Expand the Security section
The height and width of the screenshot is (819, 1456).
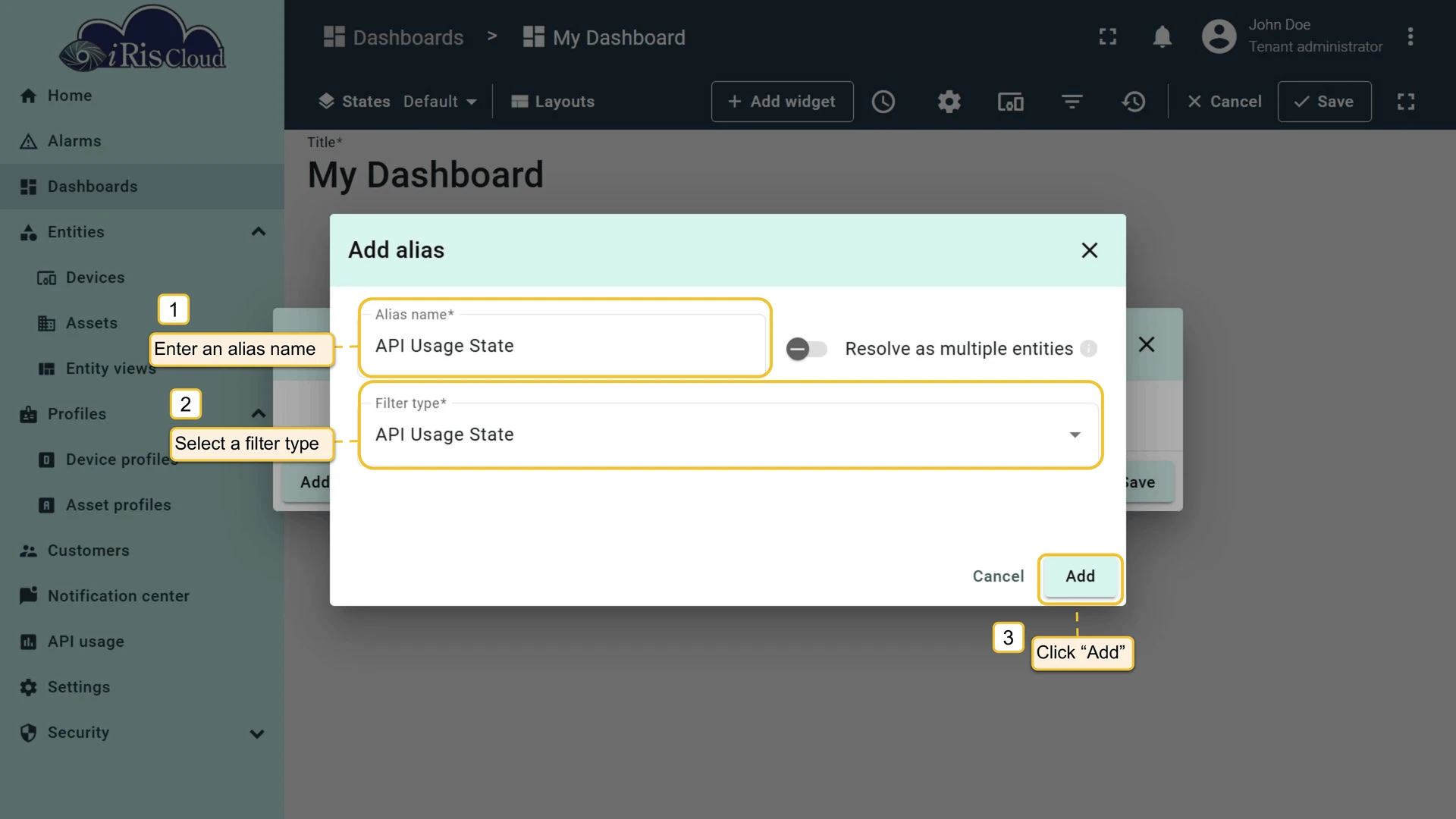(x=257, y=733)
